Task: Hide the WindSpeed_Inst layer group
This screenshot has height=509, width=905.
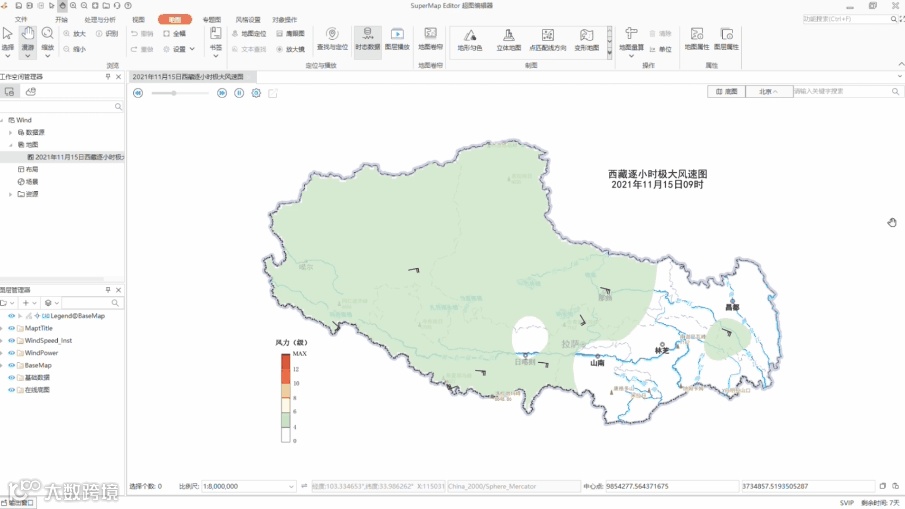Action: 11,340
